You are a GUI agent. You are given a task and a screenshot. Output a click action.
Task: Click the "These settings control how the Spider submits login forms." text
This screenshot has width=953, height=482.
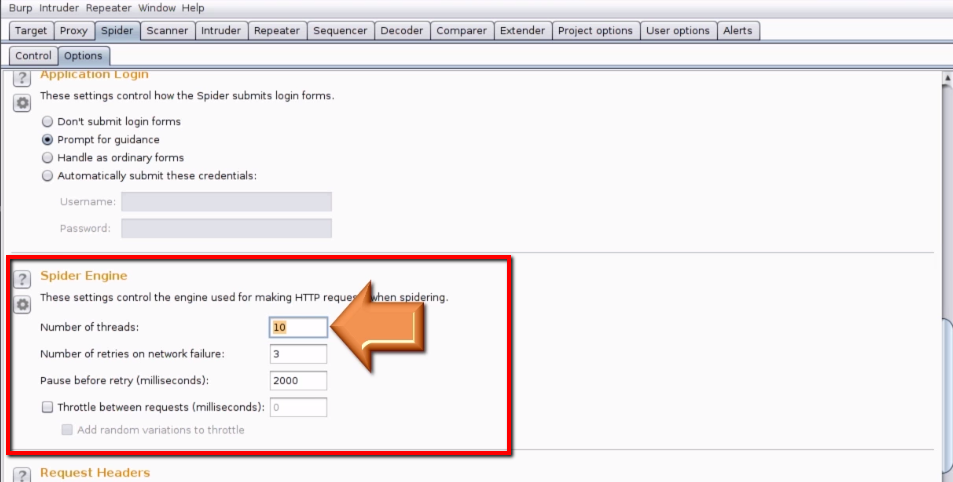187,96
